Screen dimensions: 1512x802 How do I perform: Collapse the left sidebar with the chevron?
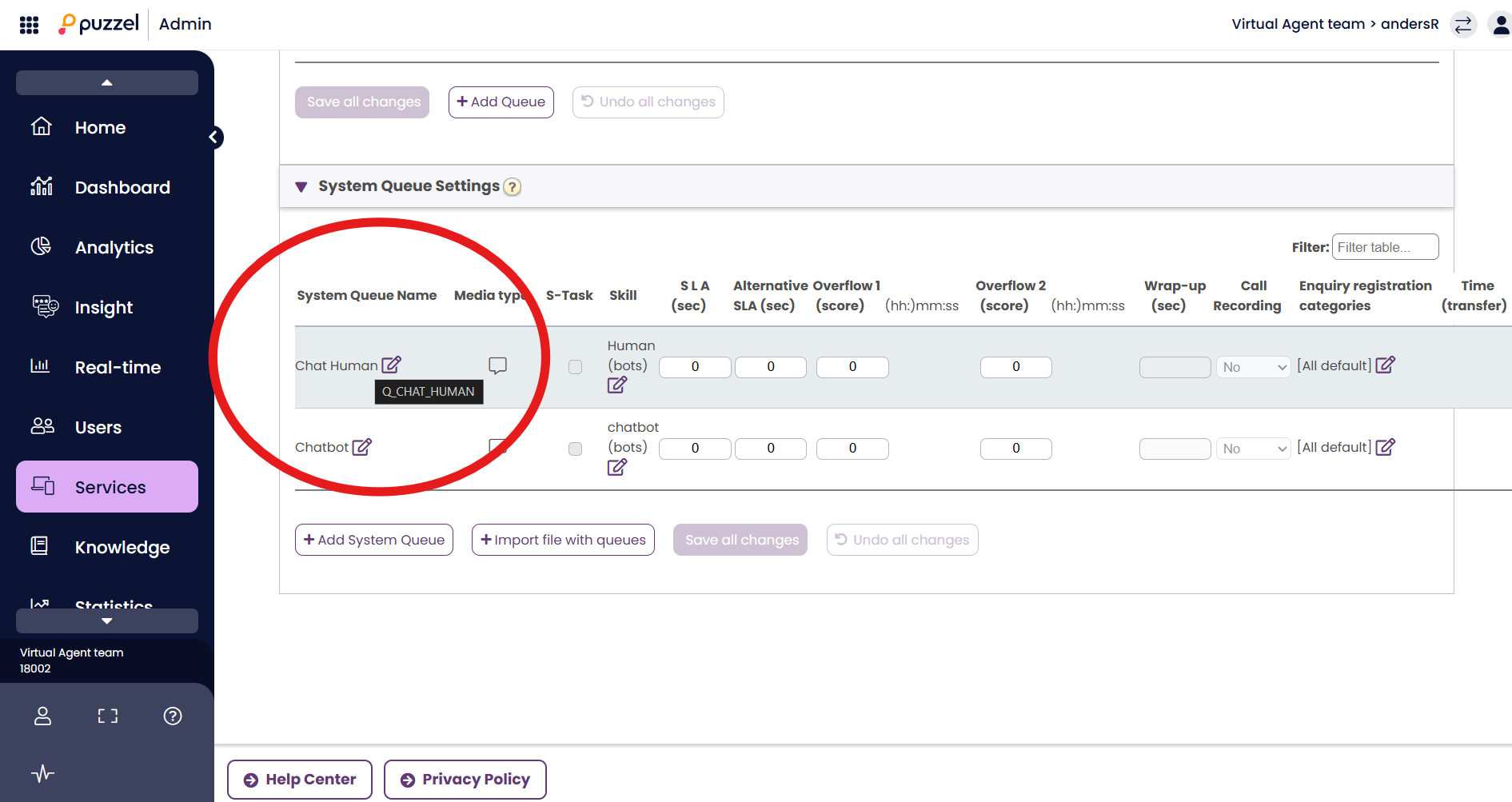[x=213, y=138]
